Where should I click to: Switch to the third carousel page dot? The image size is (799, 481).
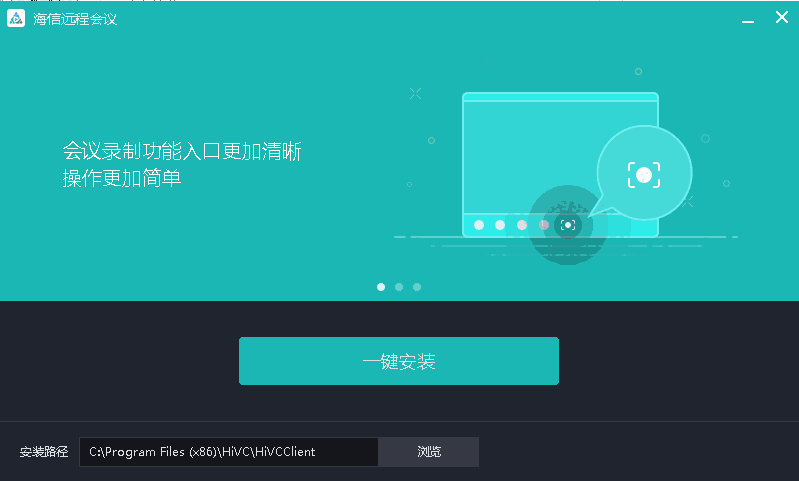coord(417,287)
